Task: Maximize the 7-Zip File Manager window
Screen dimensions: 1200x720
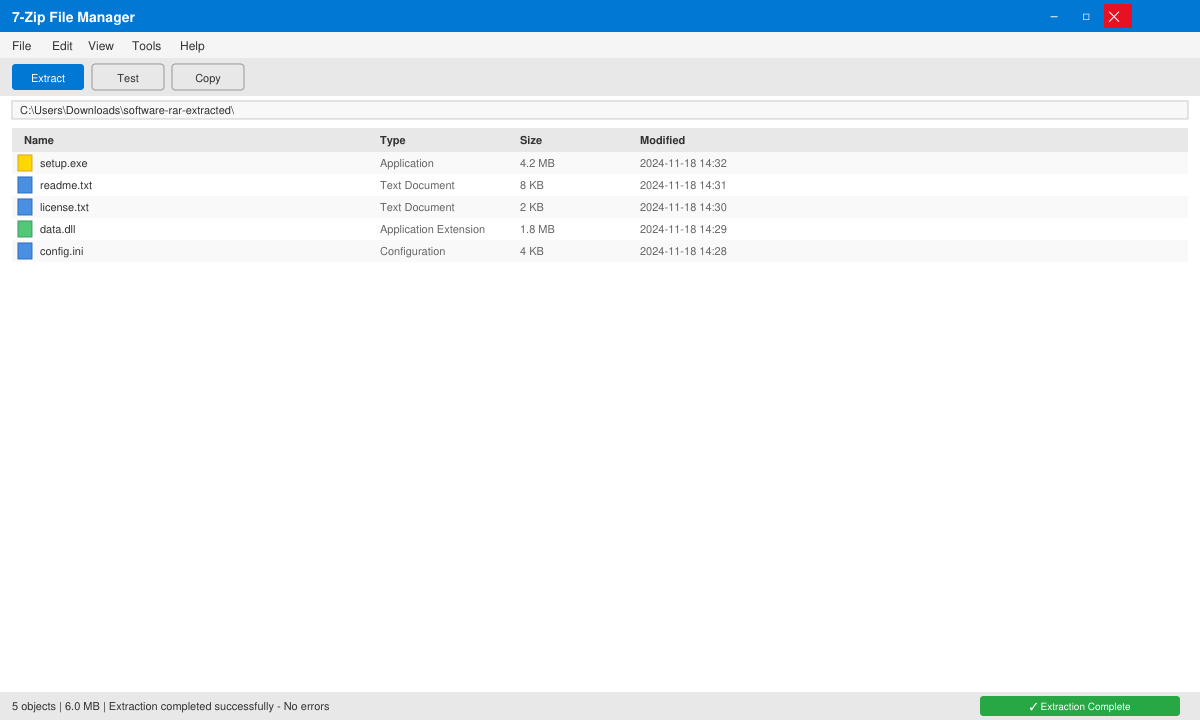Action: click(1086, 16)
